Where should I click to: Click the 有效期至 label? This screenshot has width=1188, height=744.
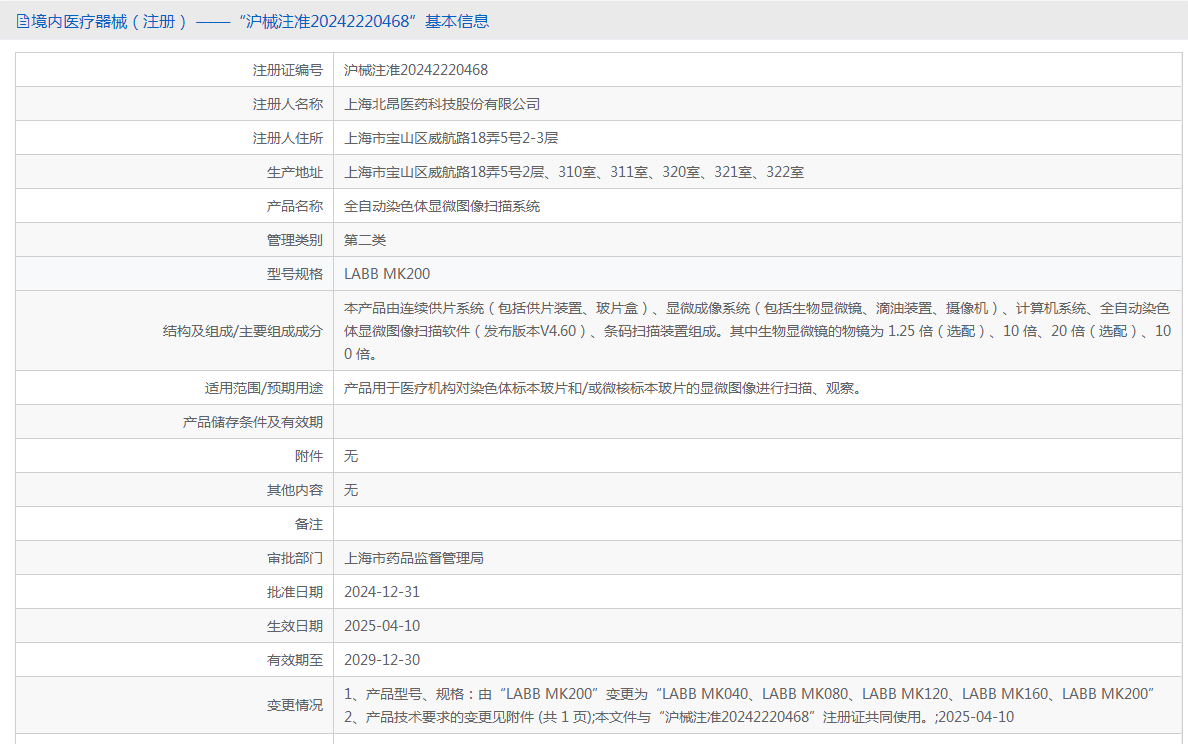click(x=295, y=660)
